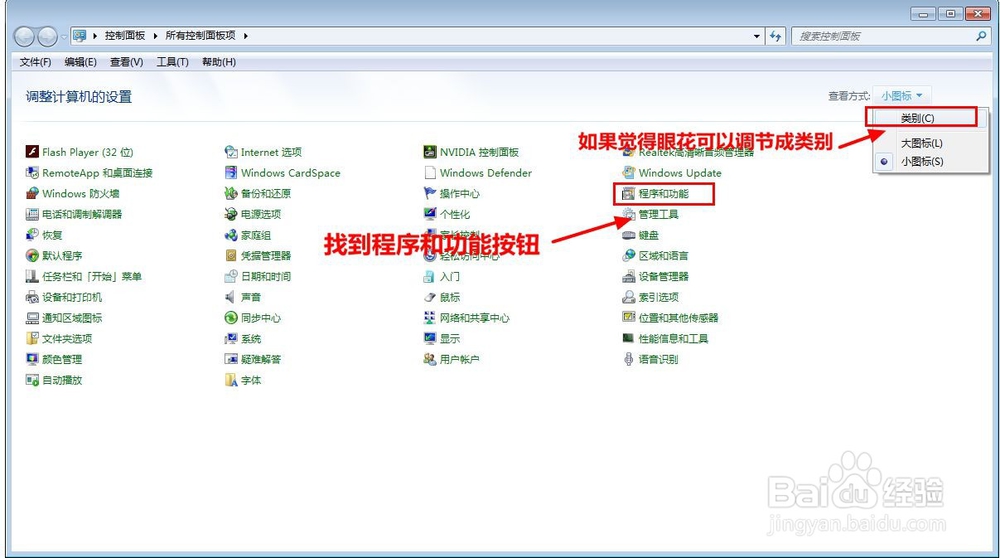Open the 自动播放 icon

pos(32,380)
